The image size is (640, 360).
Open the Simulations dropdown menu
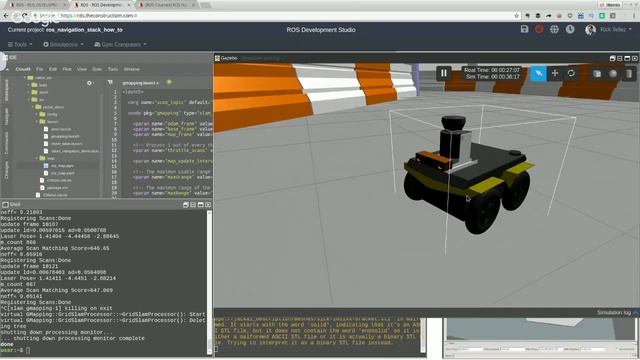[63, 44]
